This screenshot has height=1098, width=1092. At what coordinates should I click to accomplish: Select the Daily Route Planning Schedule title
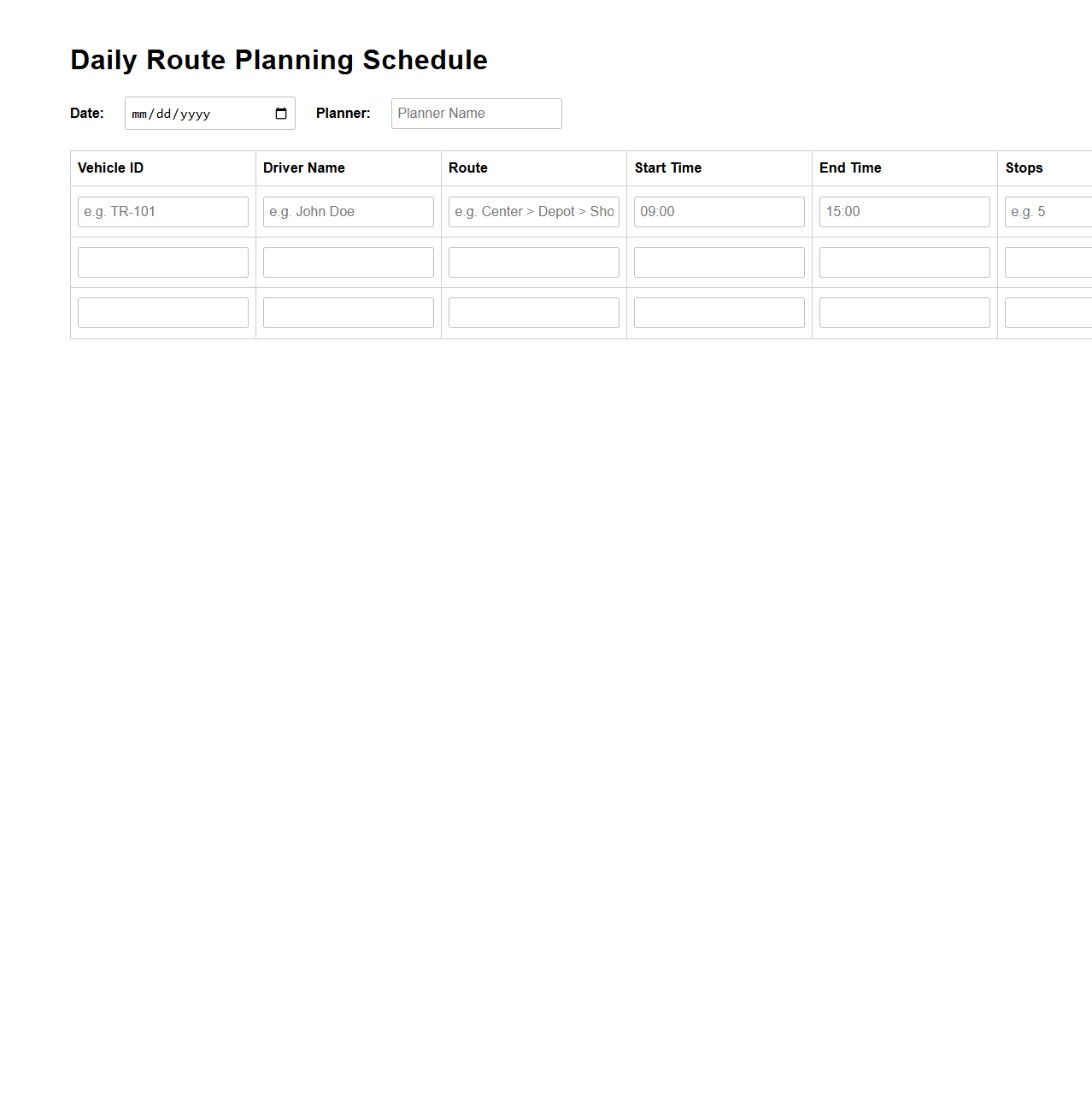coord(279,59)
